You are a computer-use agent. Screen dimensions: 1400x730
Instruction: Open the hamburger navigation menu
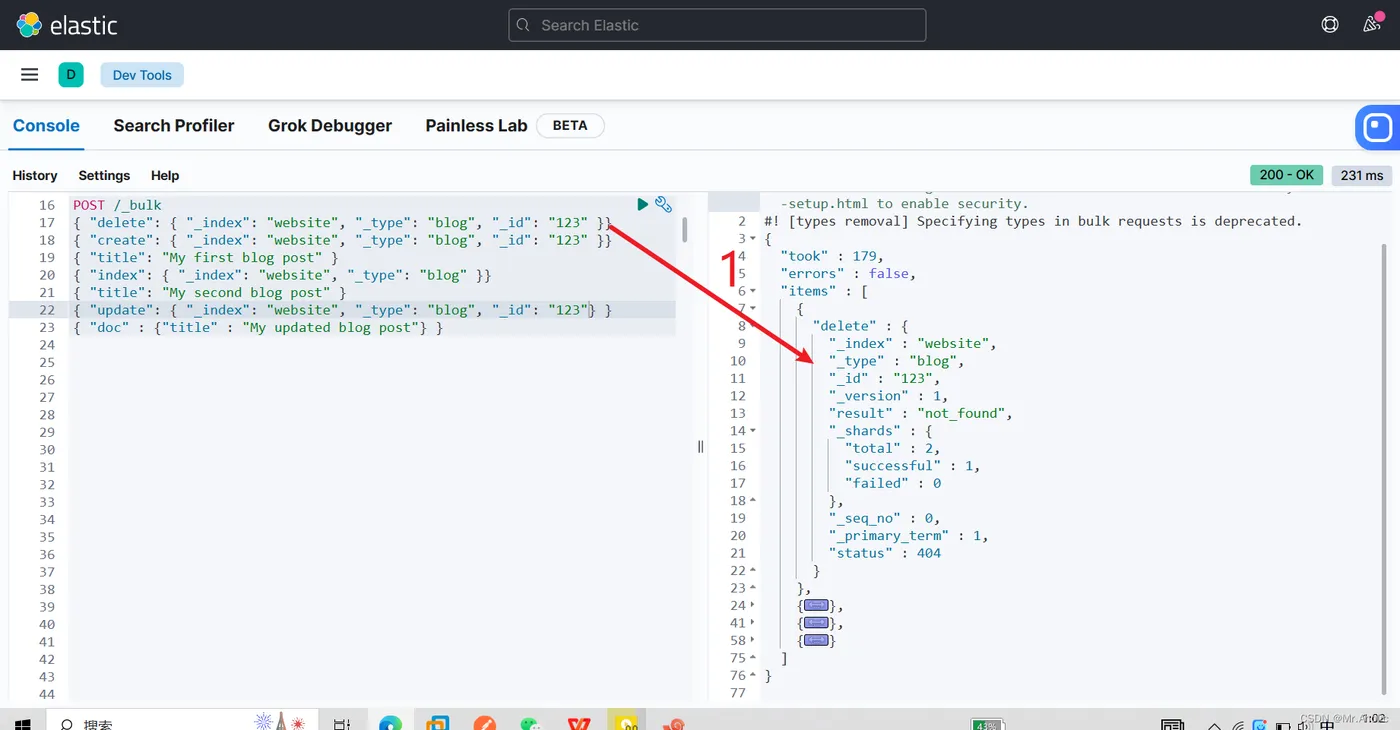[30, 75]
